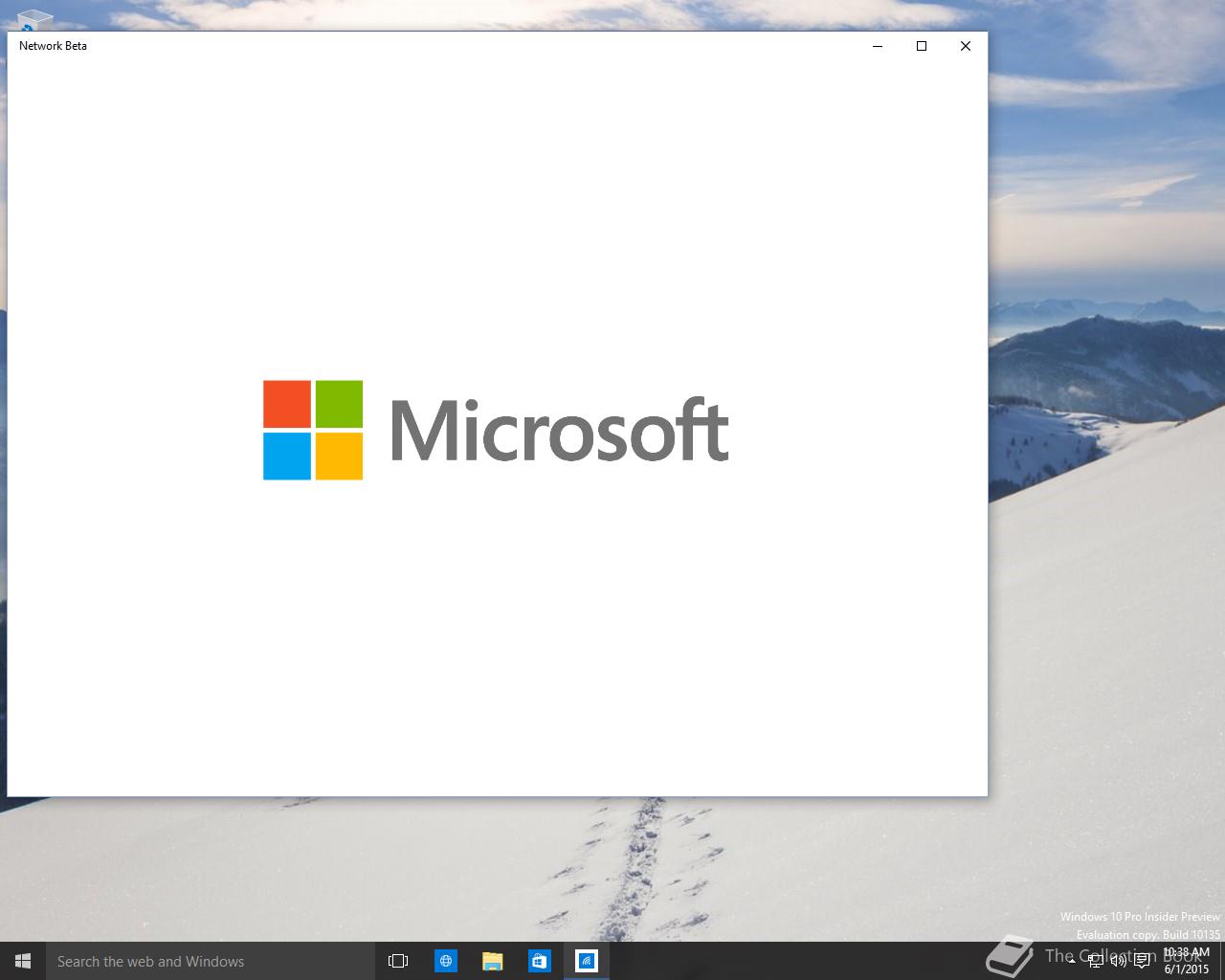This screenshot has width=1225, height=980.
Task: Open the Action Center notifications icon
Action: tap(1142, 961)
